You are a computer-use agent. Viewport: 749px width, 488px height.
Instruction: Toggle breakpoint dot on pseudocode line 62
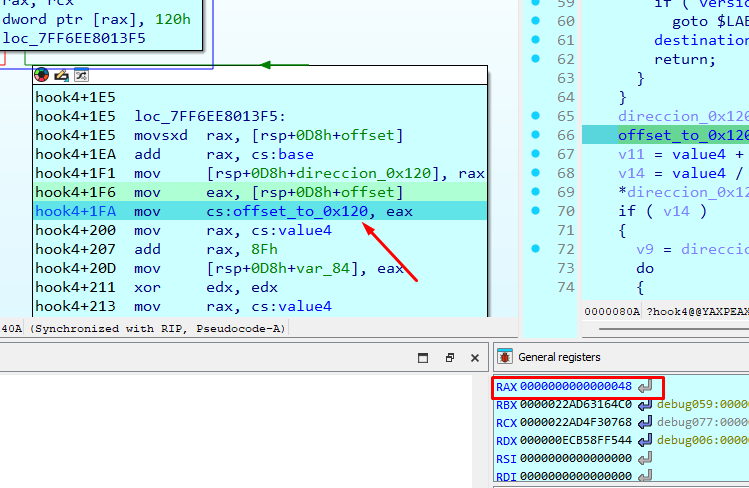coord(535,59)
